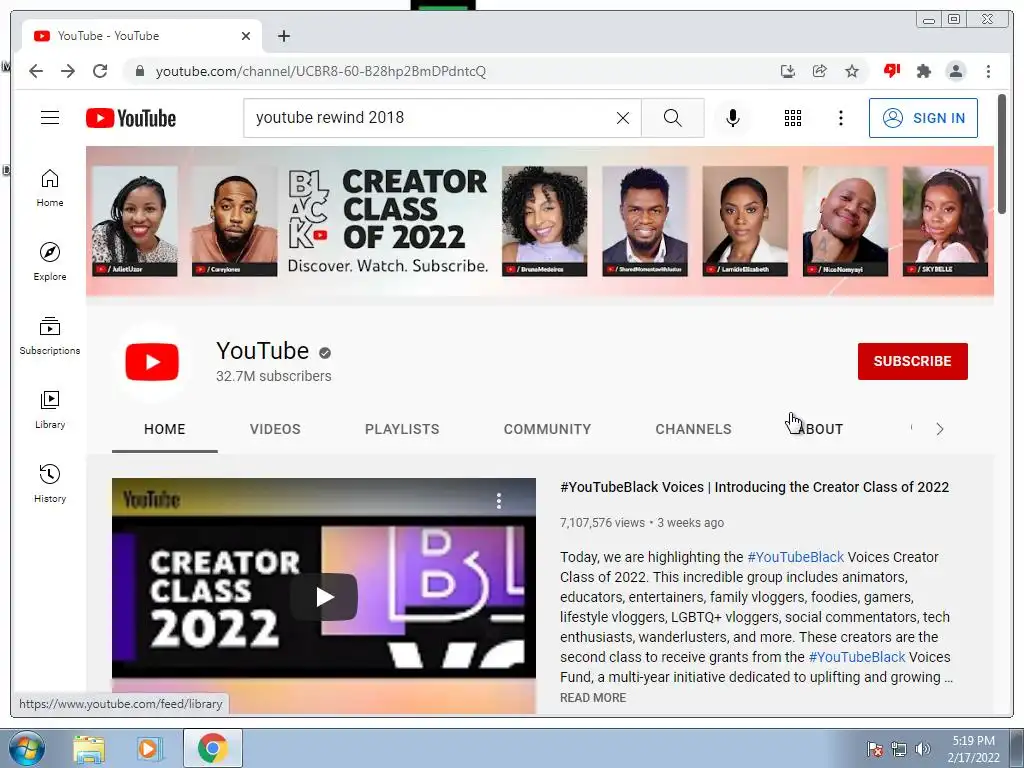Image resolution: width=1024 pixels, height=768 pixels.
Task: Click the browser forward arrow
Action: click(x=68, y=71)
